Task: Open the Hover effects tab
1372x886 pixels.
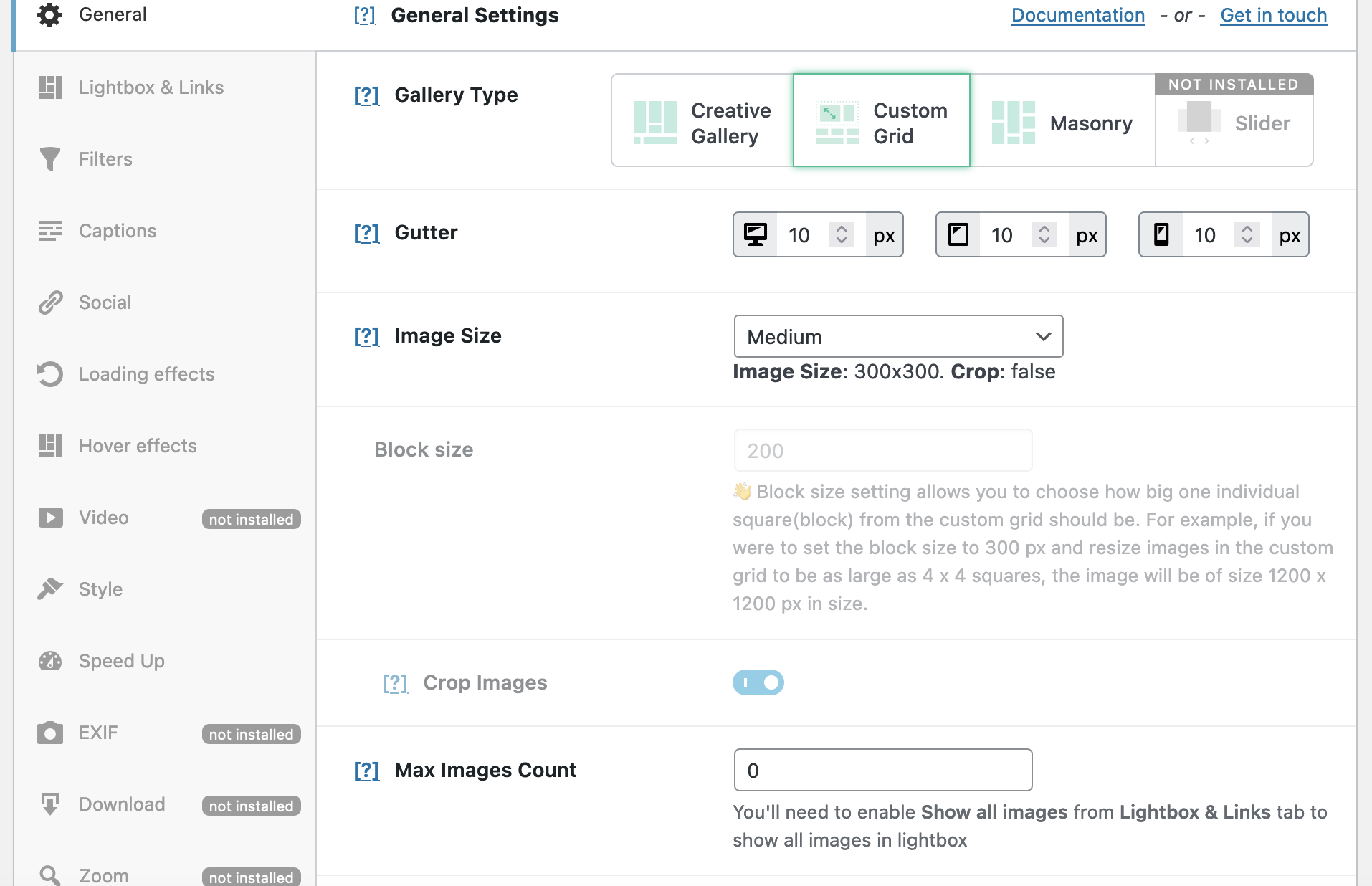Action: 165,446
